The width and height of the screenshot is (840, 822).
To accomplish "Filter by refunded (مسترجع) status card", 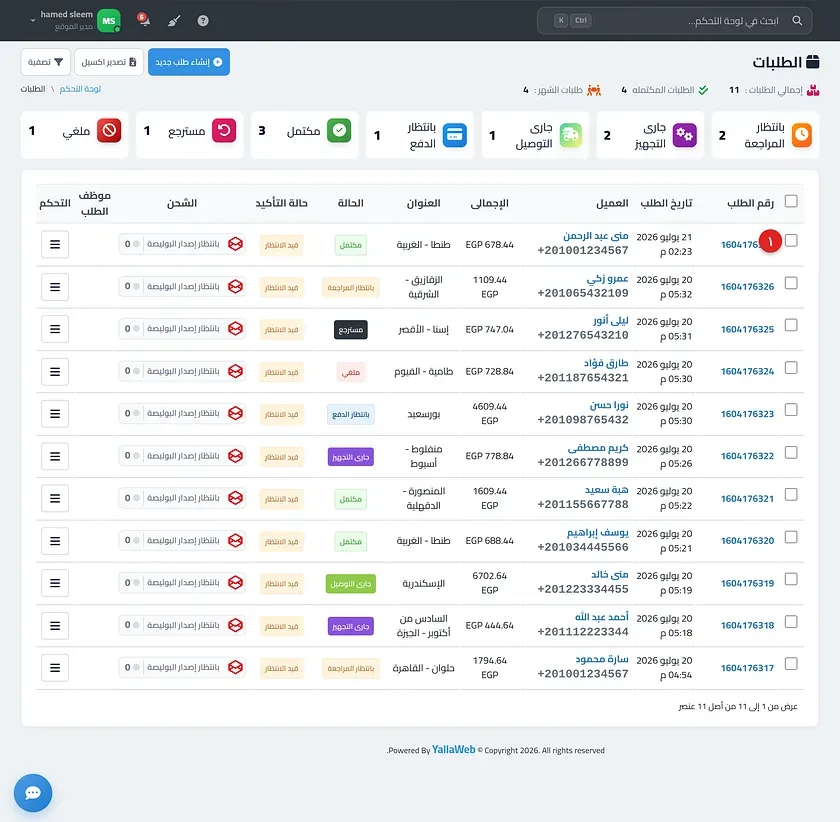I will coord(189,135).
